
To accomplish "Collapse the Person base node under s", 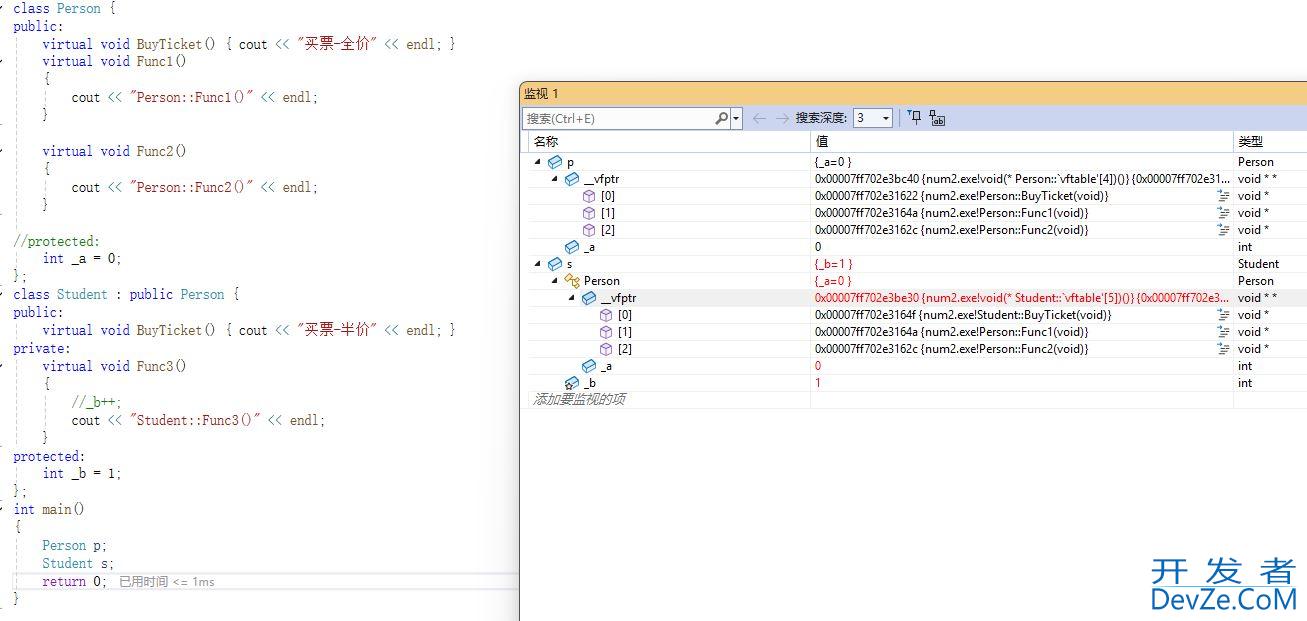I will 555,281.
